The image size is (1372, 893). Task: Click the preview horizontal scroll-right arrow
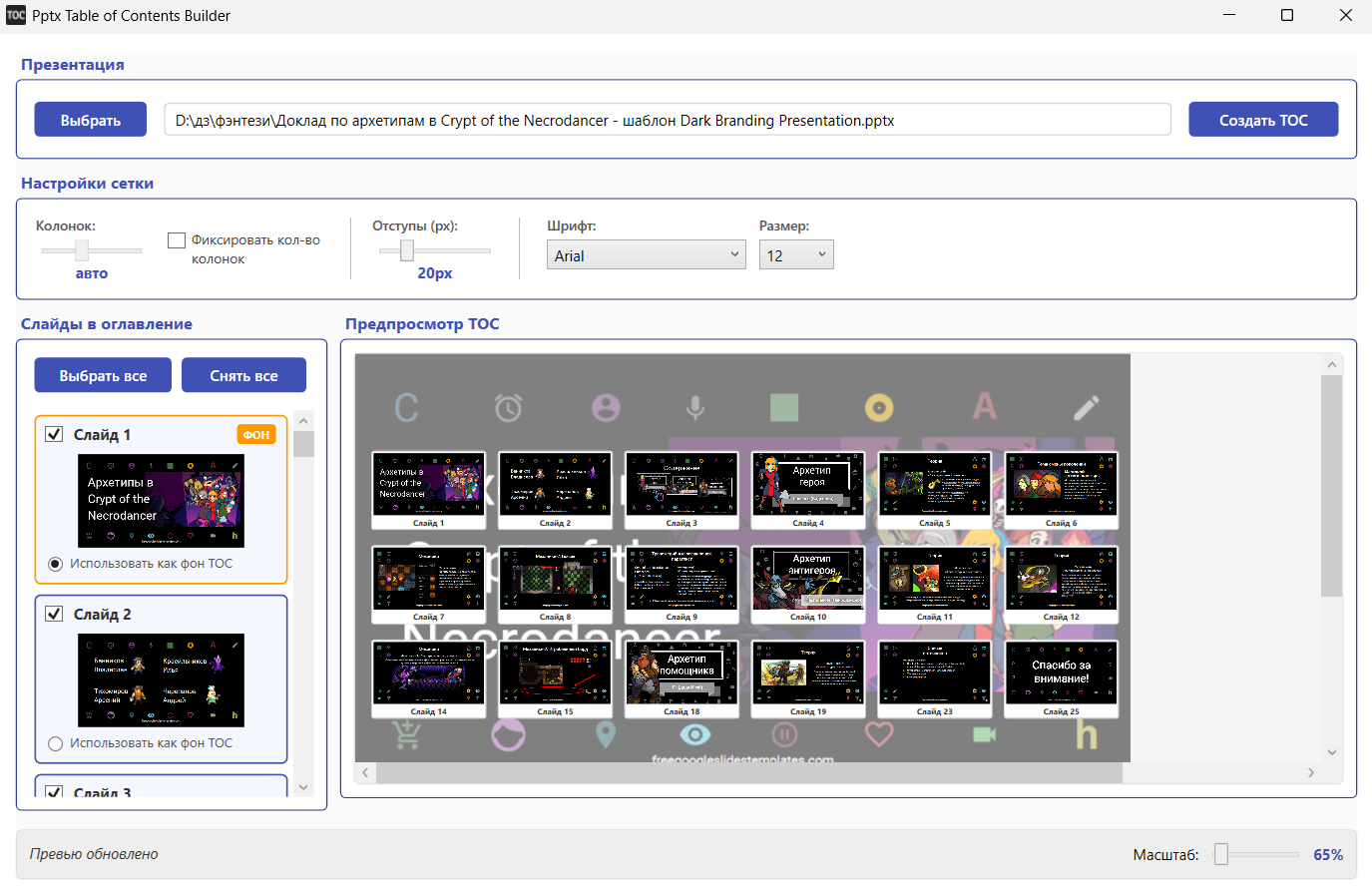(1311, 773)
